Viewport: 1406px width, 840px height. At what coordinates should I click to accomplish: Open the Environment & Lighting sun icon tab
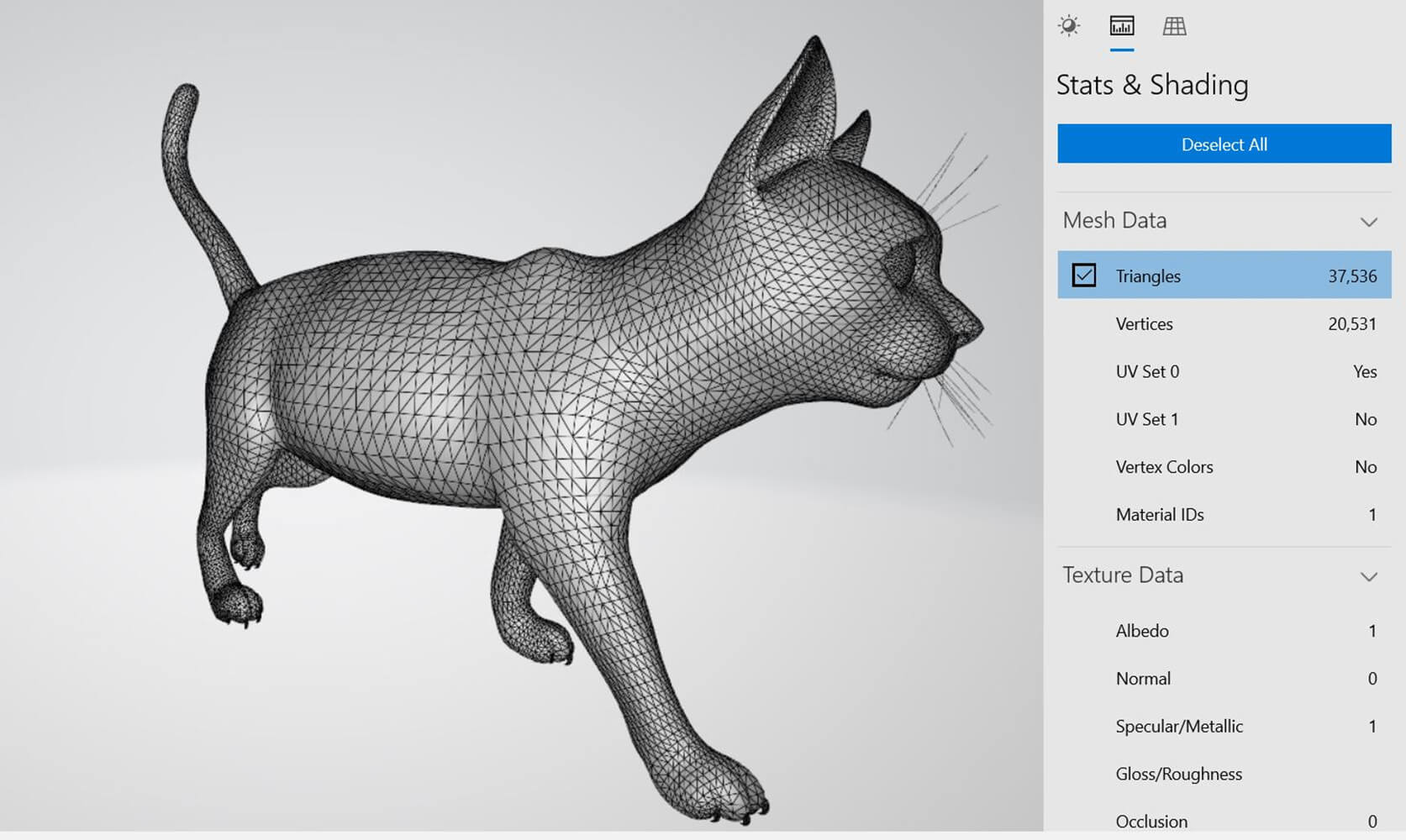1069,26
